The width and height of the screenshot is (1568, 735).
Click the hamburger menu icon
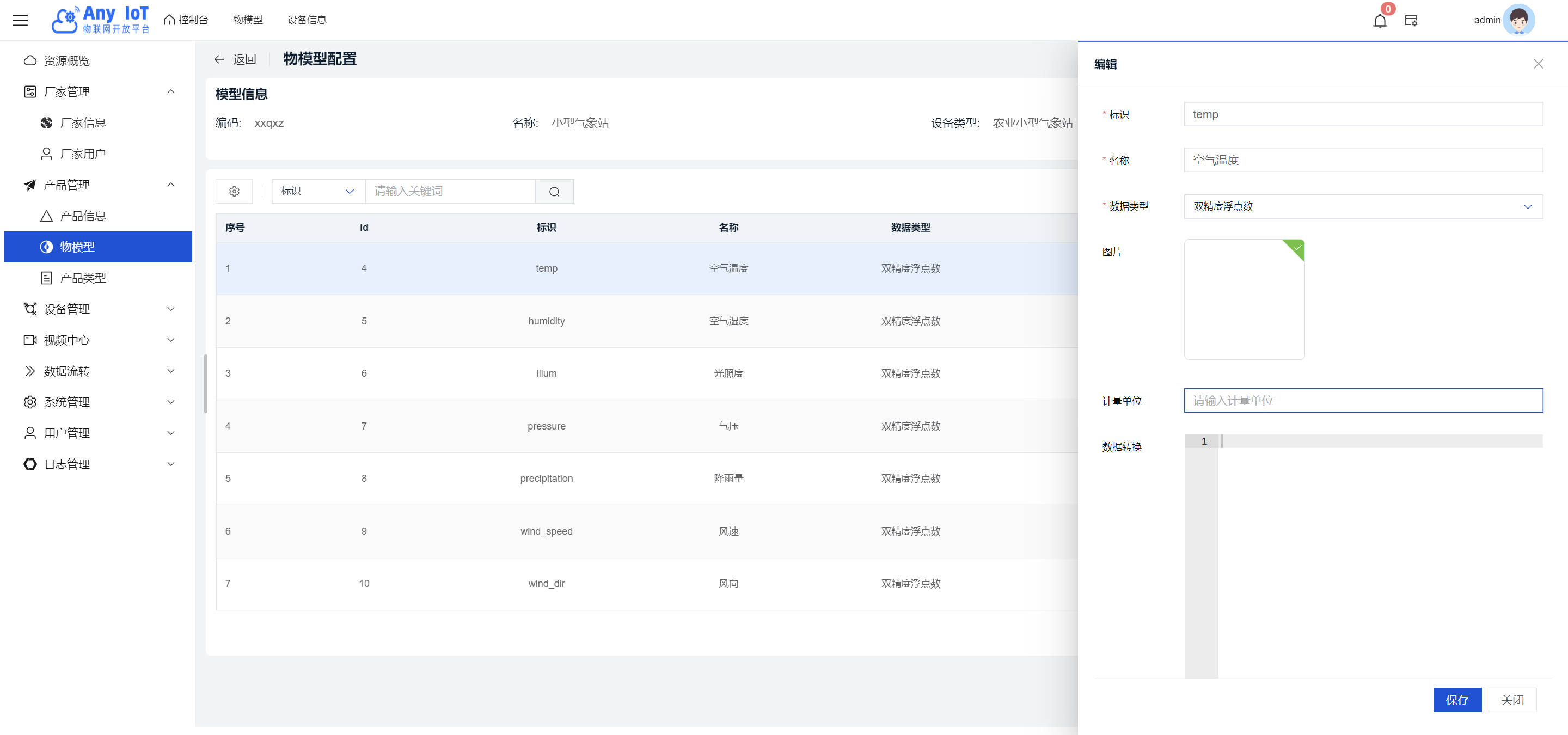pos(21,20)
